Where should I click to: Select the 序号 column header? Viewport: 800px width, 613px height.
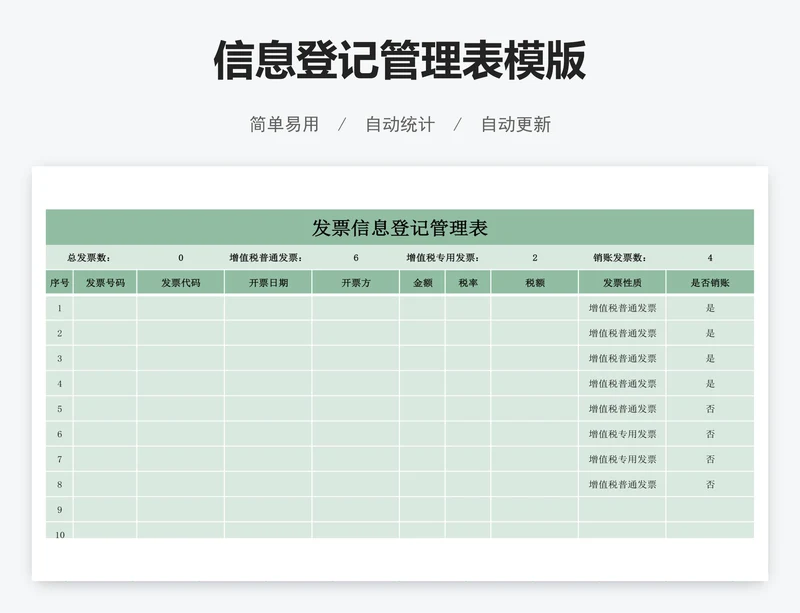[x=59, y=283]
